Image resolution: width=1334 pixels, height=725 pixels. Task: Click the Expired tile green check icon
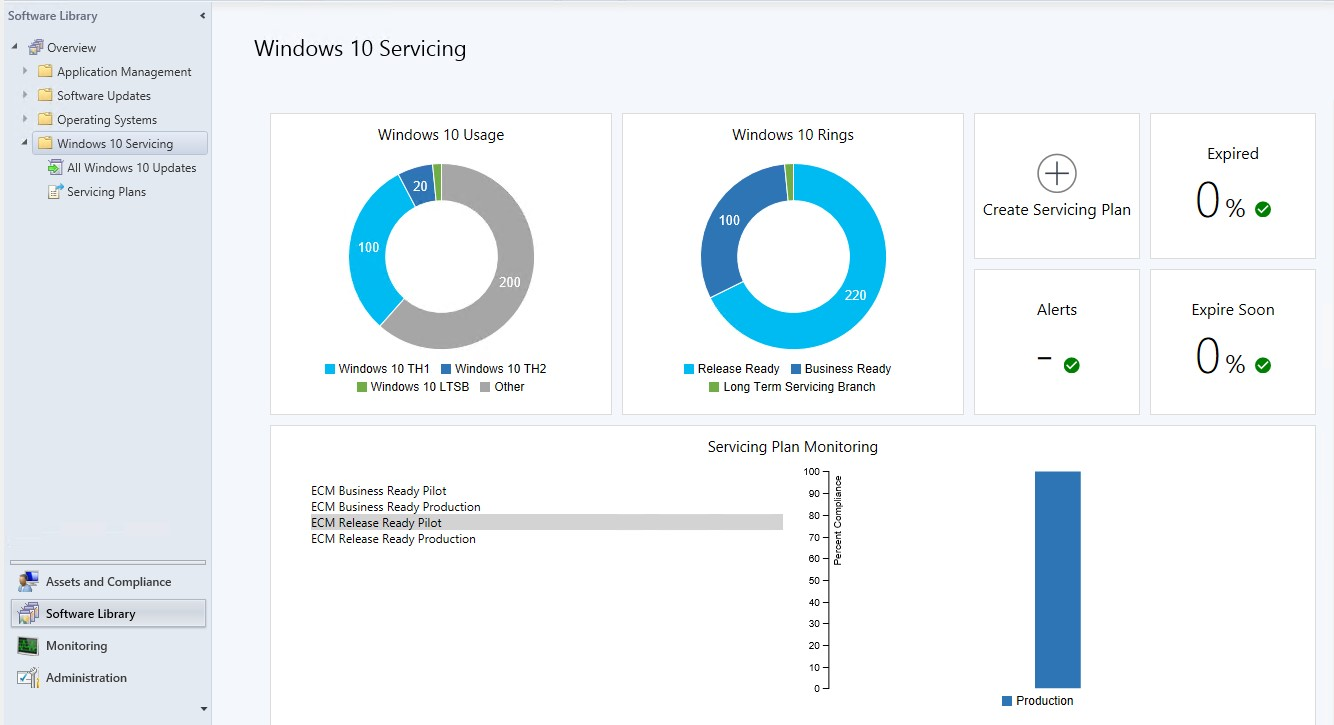tap(1263, 209)
